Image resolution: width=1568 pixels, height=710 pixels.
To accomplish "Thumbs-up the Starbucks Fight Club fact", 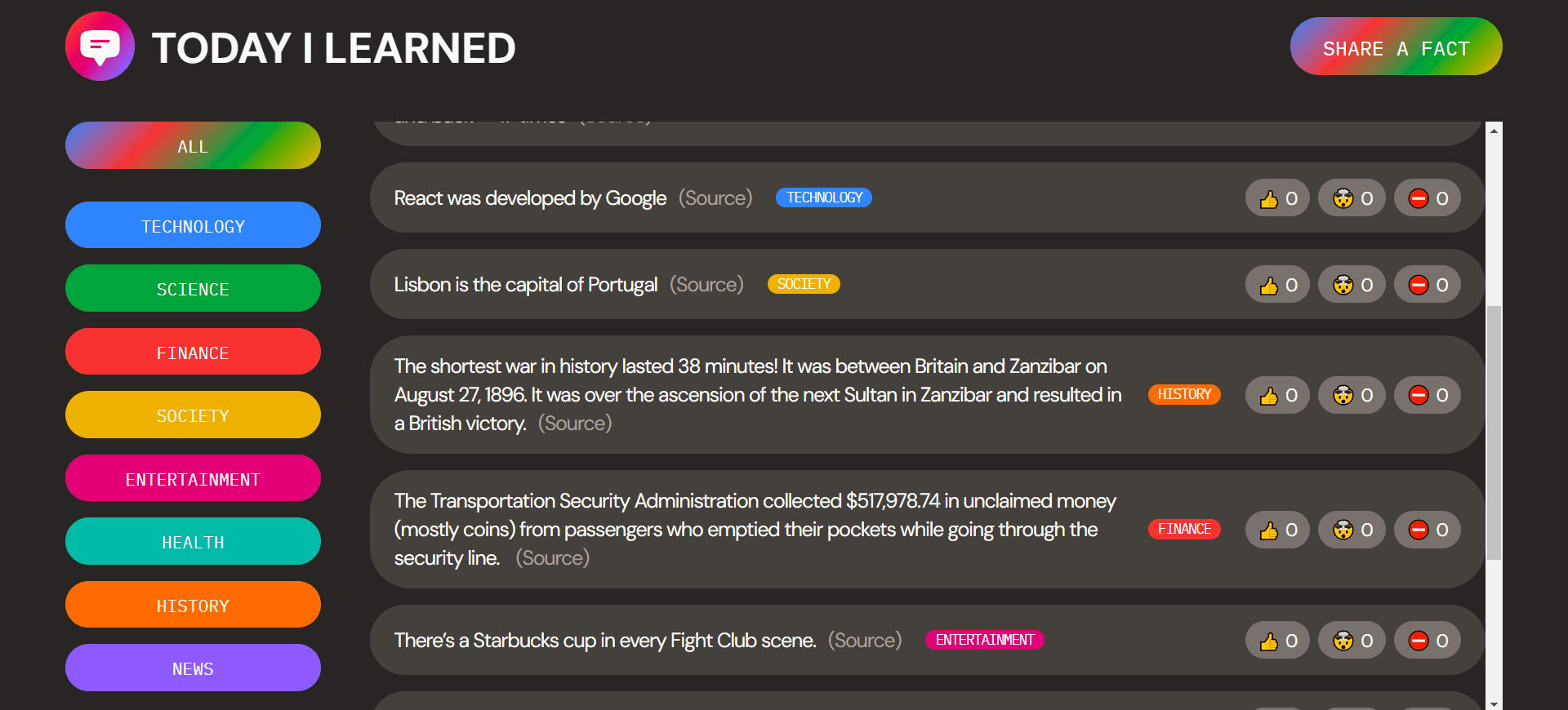I will (x=1277, y=641).
